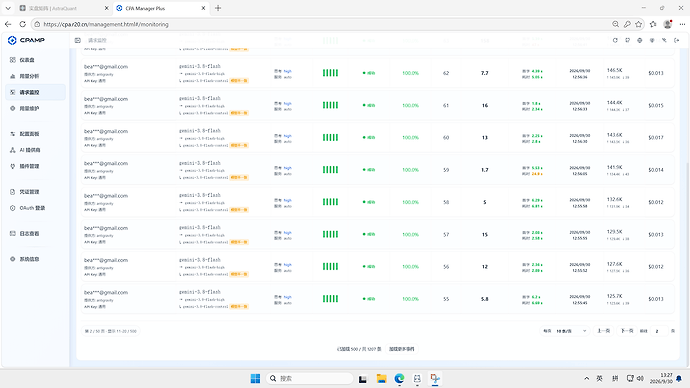This screenshot has height=388, width=690.
Task: Click the refresh icon in the app header
Action: pos(615,40)
